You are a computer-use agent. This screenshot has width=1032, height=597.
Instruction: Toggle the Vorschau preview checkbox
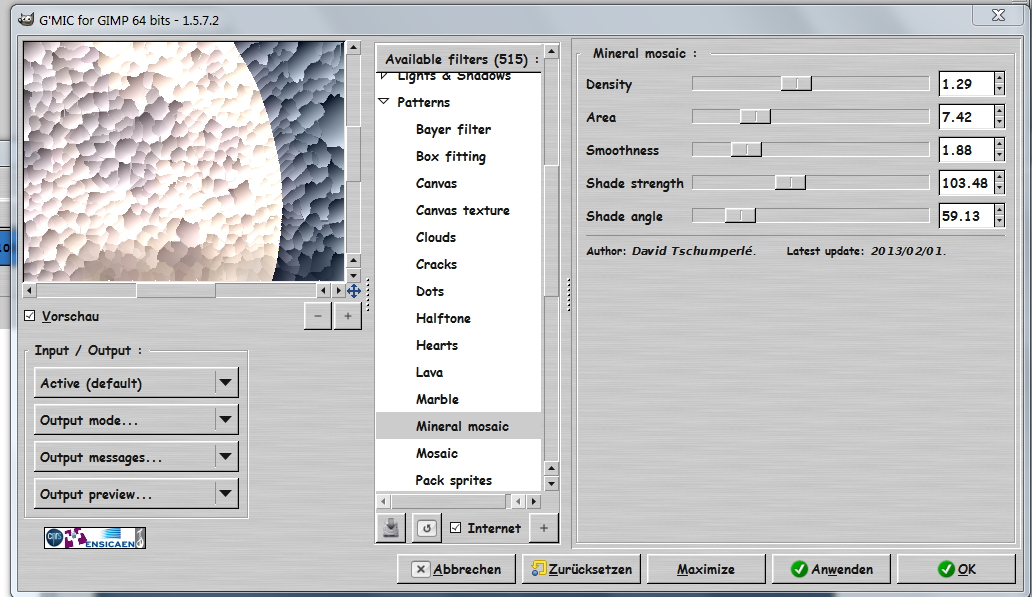30,316
